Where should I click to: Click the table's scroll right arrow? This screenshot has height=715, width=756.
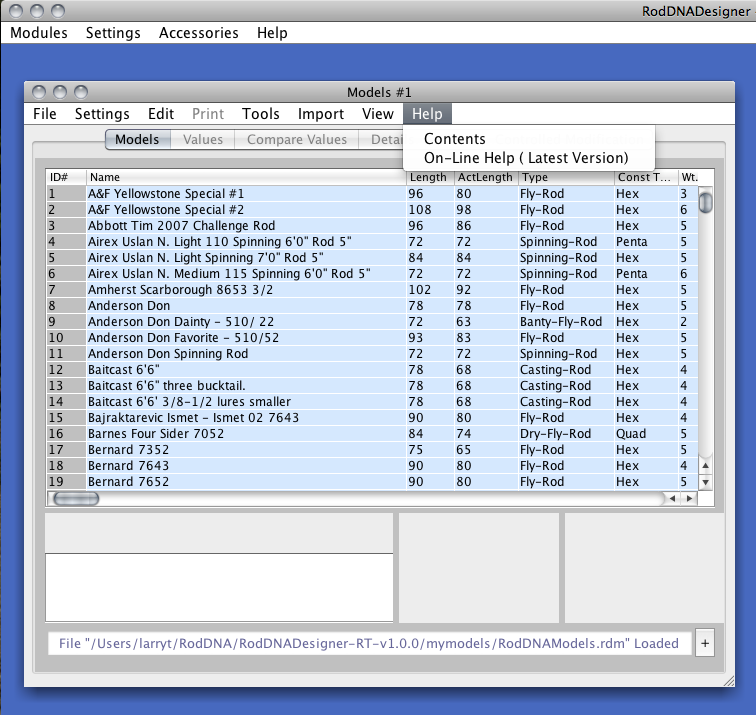[x=689, y=499]
